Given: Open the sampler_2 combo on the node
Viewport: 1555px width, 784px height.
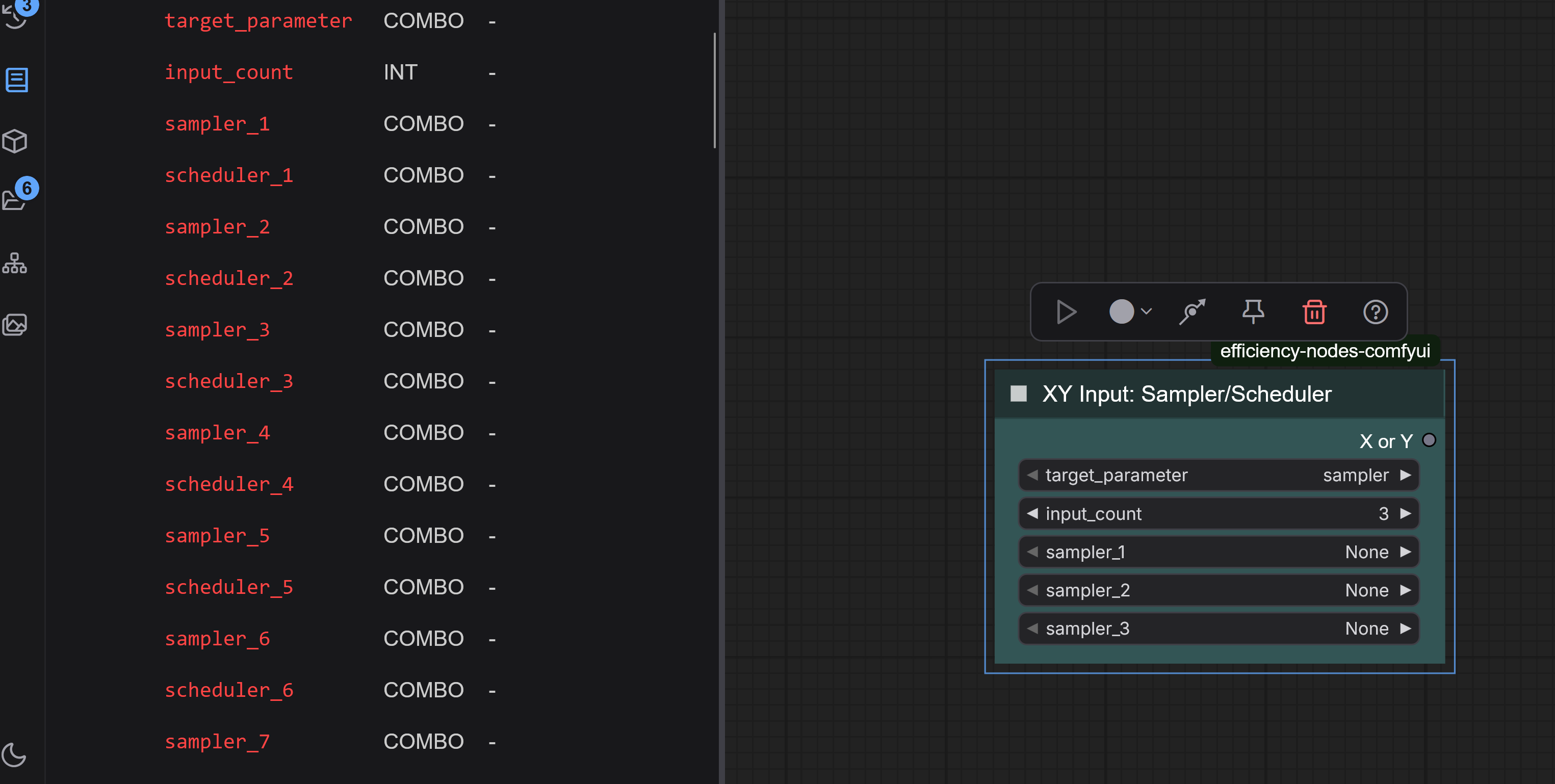Looking at the screenshot, I should (x=1219, y=590).
